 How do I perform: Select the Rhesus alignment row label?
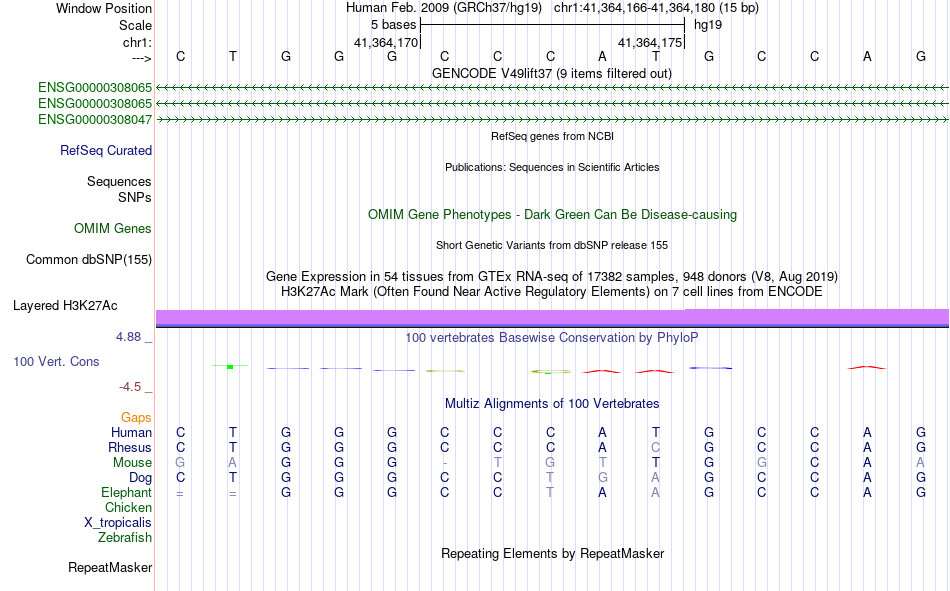point(130,447)
